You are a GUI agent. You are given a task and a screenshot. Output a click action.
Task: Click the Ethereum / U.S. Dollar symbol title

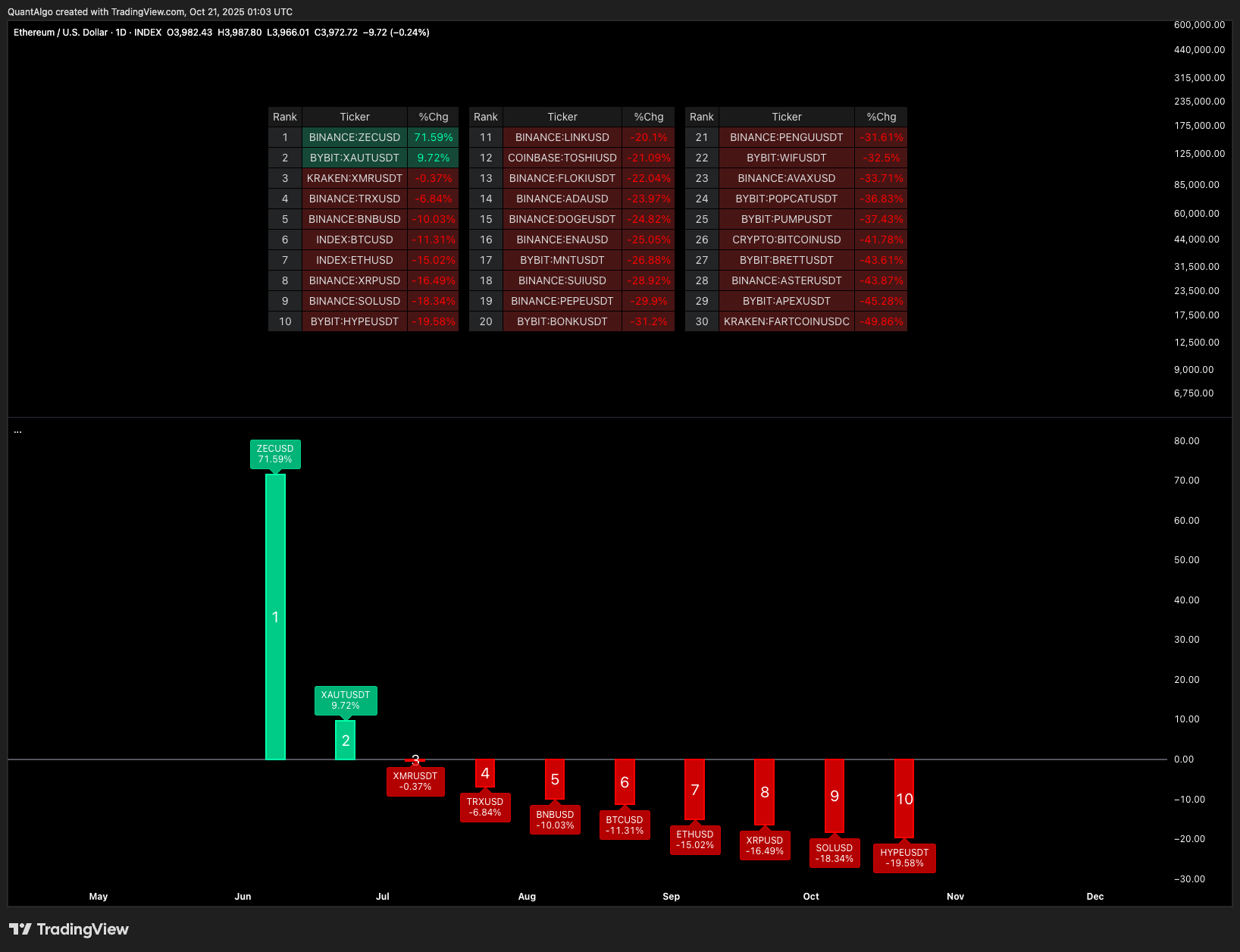click(61, 33)
